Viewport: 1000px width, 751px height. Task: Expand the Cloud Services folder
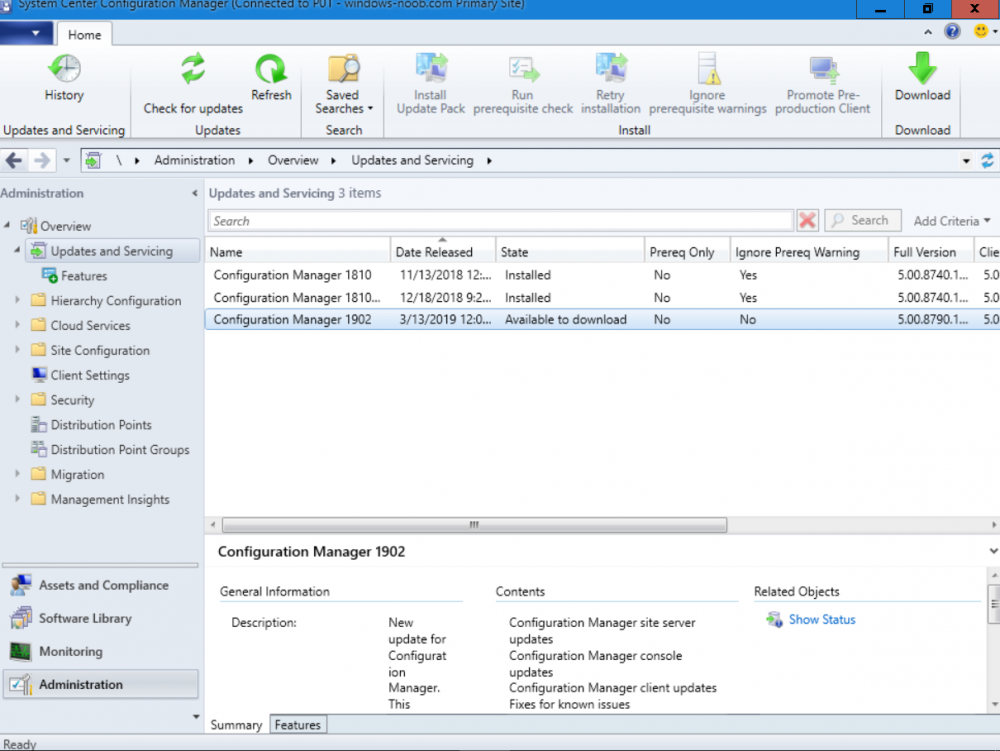click(x=18, y=324)
